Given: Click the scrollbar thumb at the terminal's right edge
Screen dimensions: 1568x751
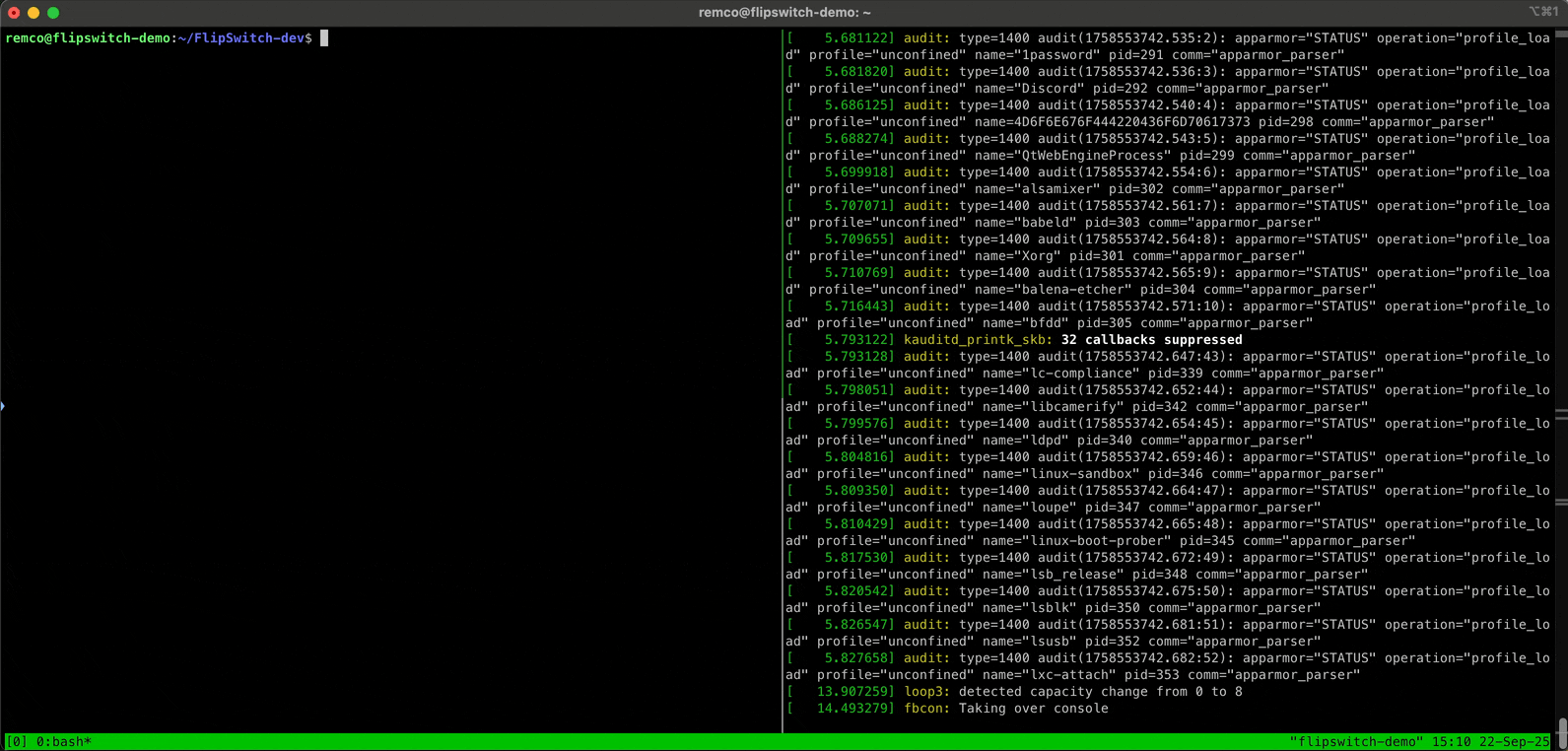Looking at the screenshot, I should [x=1562, y=733].
